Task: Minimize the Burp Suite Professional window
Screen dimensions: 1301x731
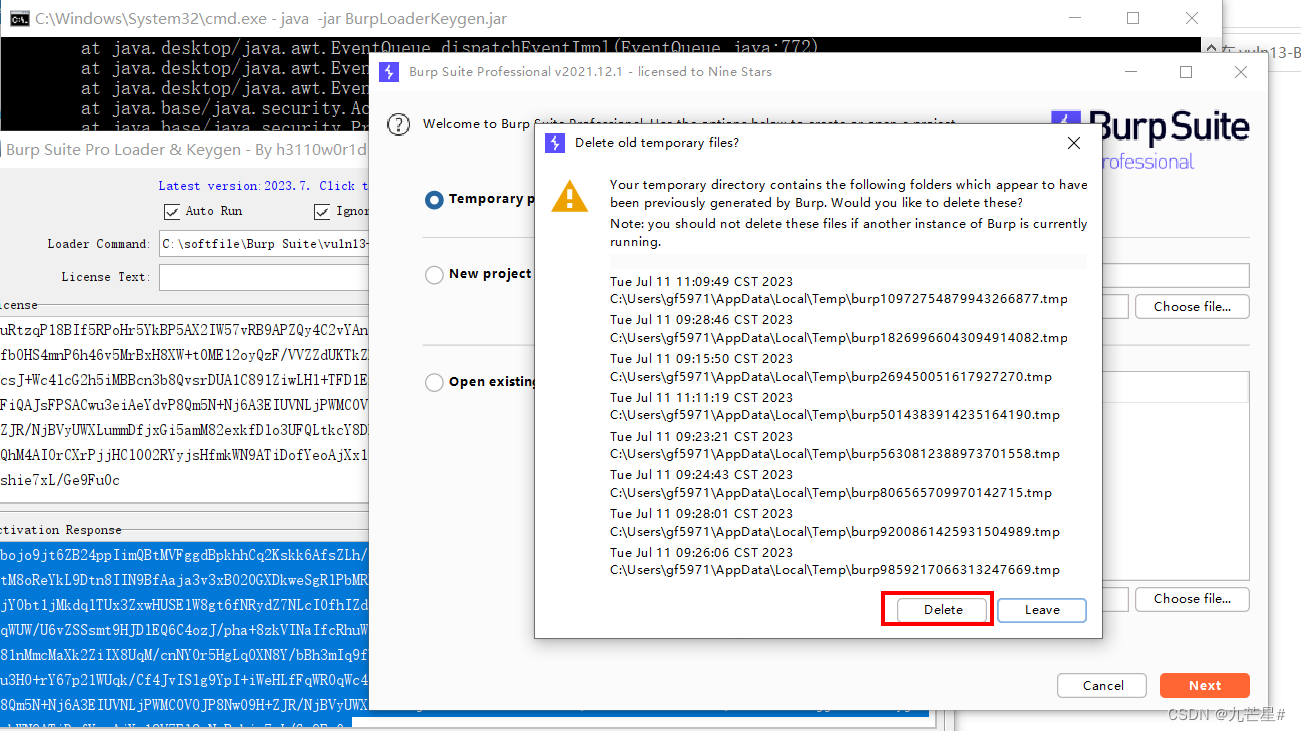Action: pyautogui.click(x=1131, y=72)
